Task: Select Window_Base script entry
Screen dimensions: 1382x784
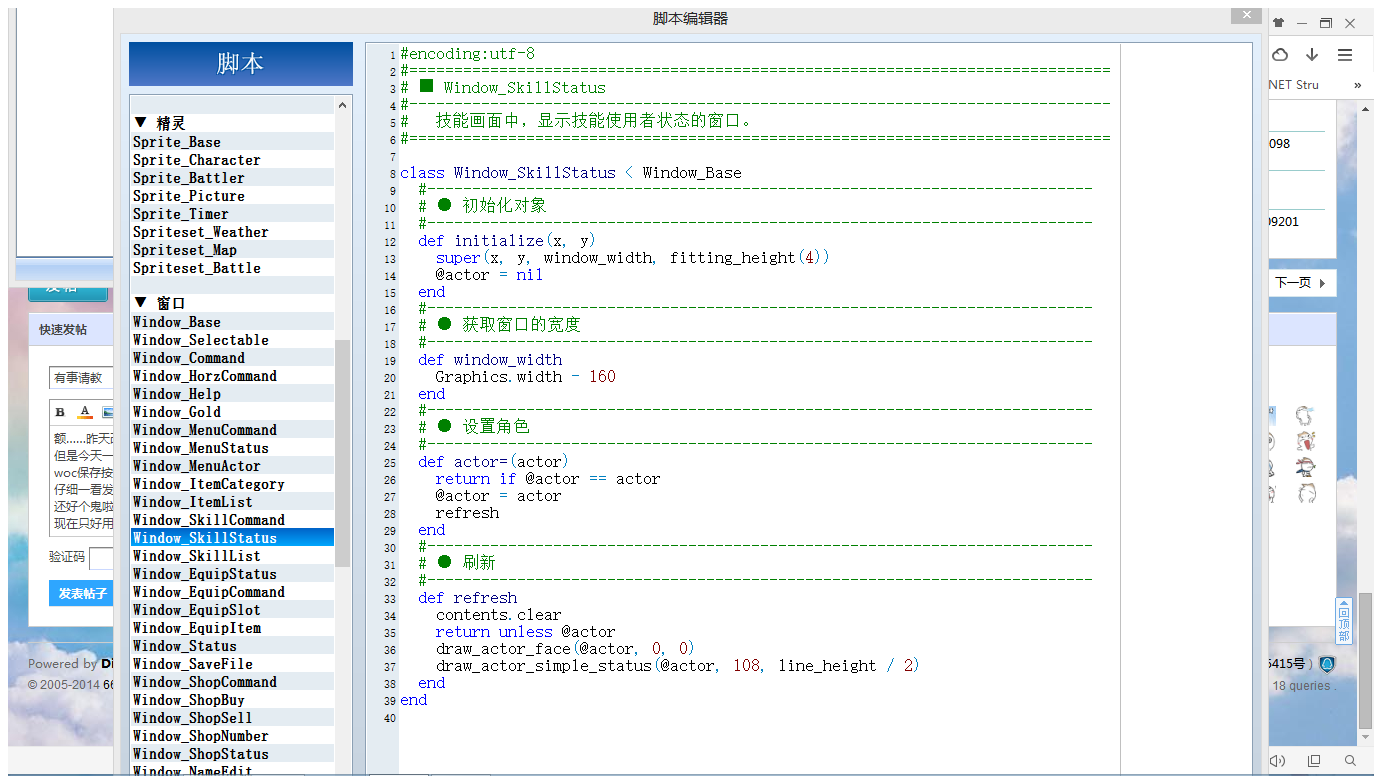Action: click(232, 322)
